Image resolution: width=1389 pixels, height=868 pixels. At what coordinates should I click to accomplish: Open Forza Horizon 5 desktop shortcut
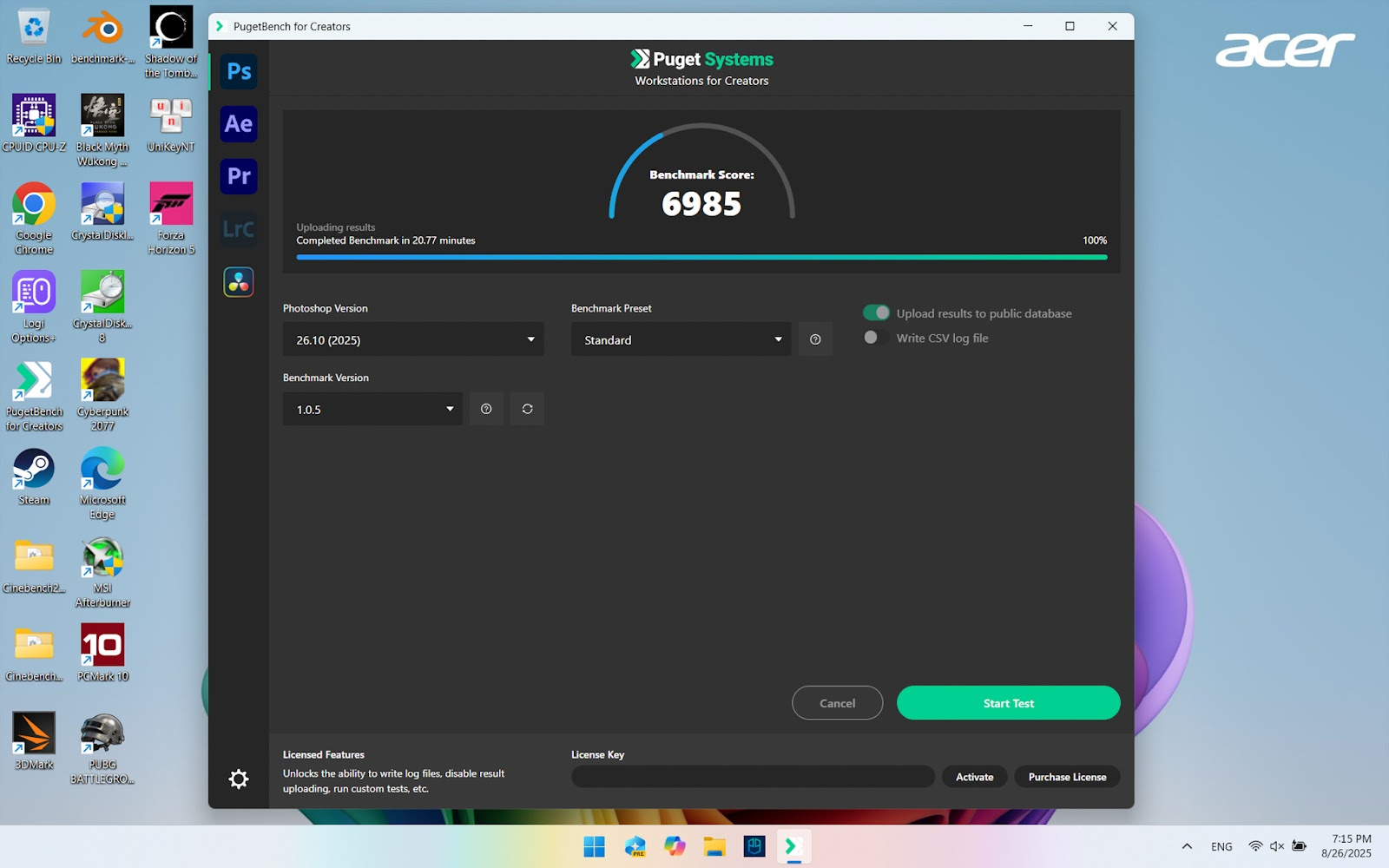coord(171,219)
